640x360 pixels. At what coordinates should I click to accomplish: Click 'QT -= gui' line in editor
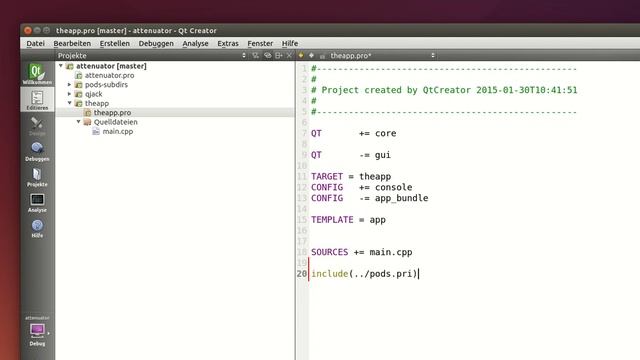tap(351, 155)
